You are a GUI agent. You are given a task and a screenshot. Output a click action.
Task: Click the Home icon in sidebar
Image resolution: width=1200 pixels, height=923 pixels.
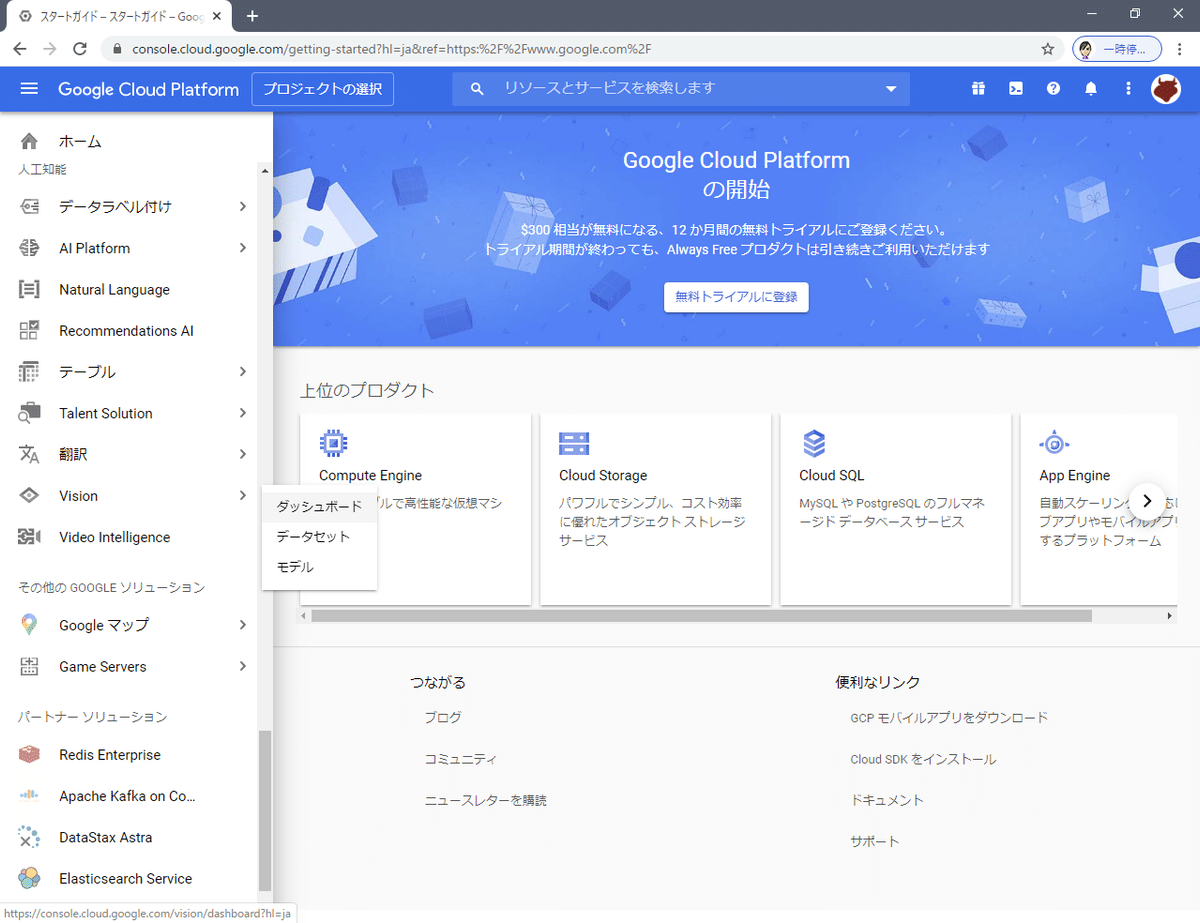[29, 141]
